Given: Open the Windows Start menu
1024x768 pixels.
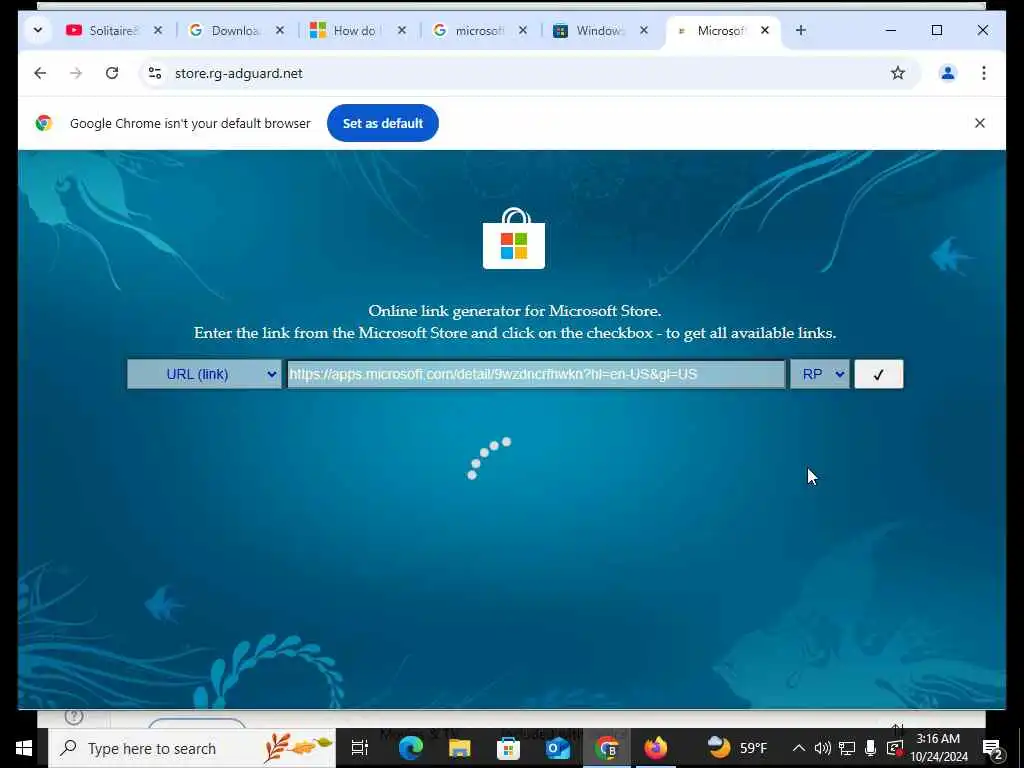Looking at the screenshot, I should (24, 748).
